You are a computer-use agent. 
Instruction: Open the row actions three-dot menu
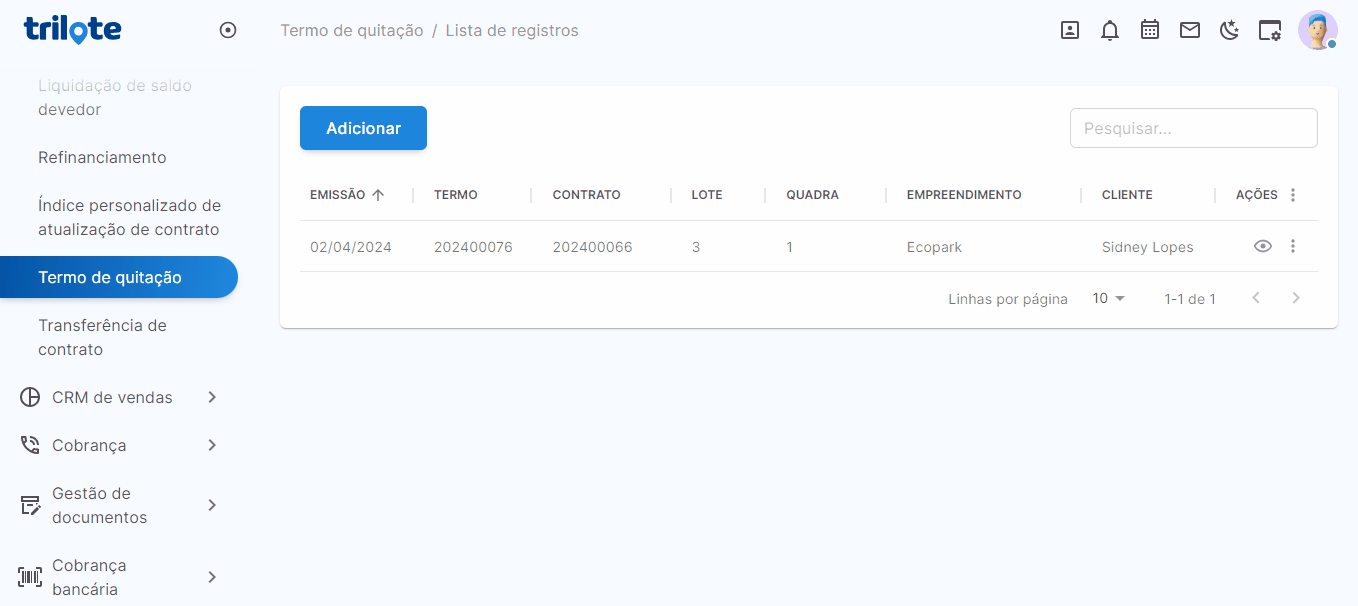pos(1293,245)
